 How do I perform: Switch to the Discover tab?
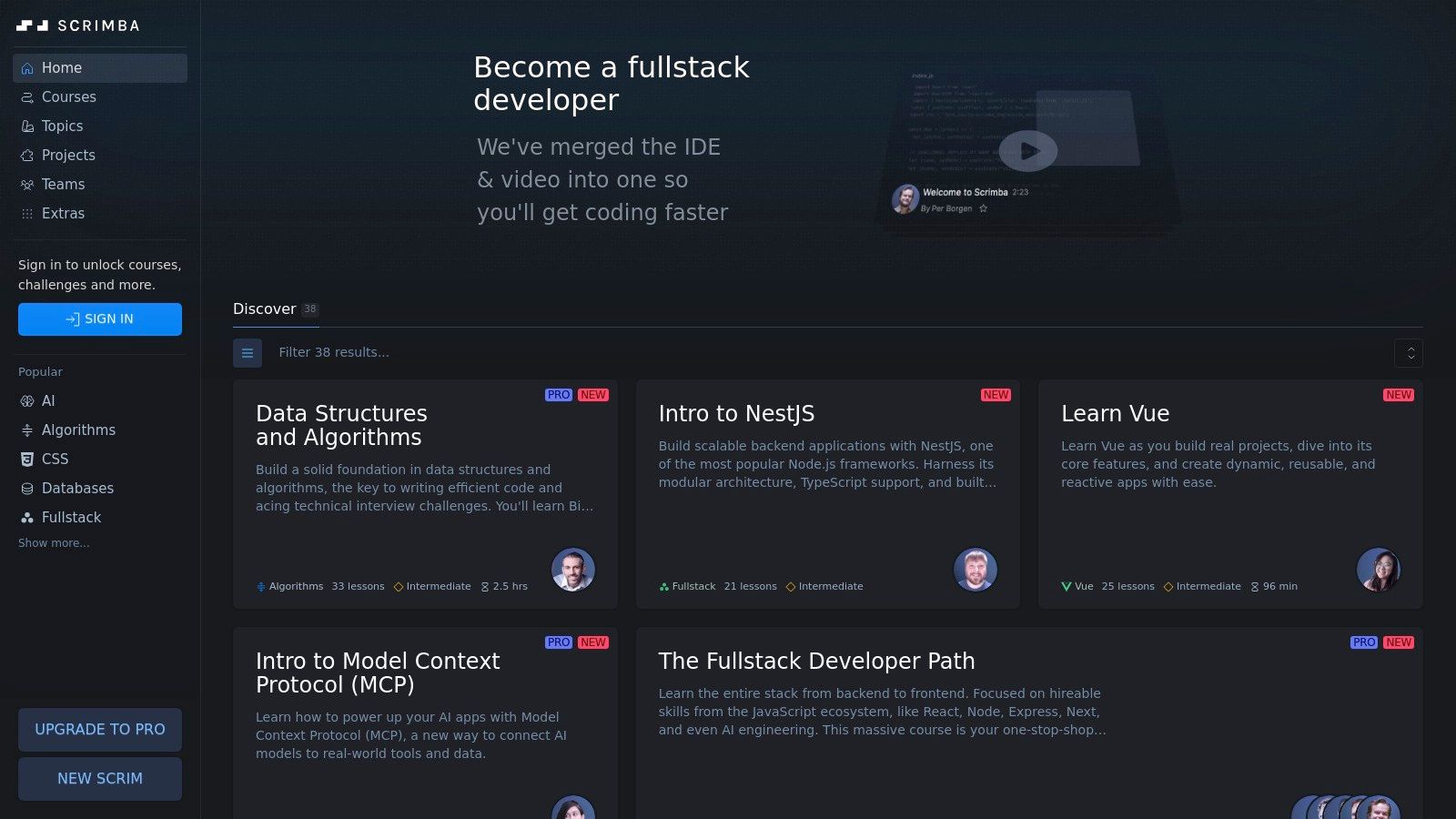[264, 308]
